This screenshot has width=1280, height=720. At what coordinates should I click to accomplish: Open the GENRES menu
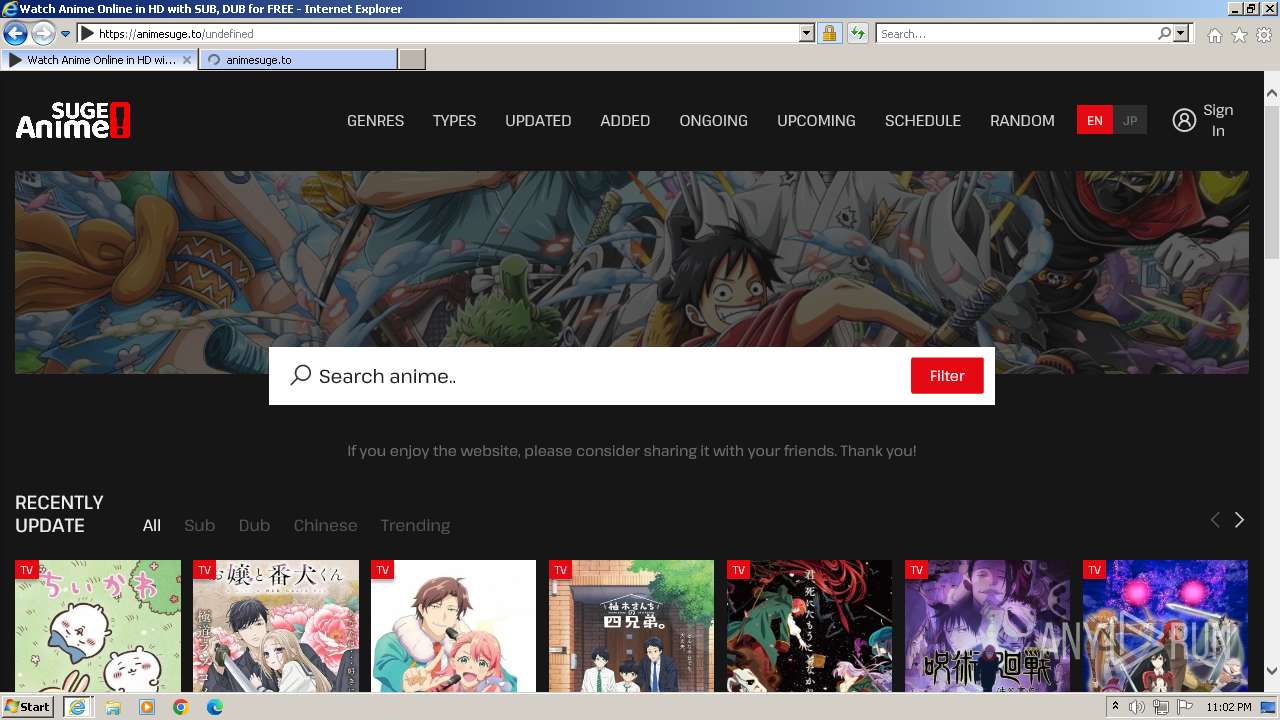pos(375,120)
